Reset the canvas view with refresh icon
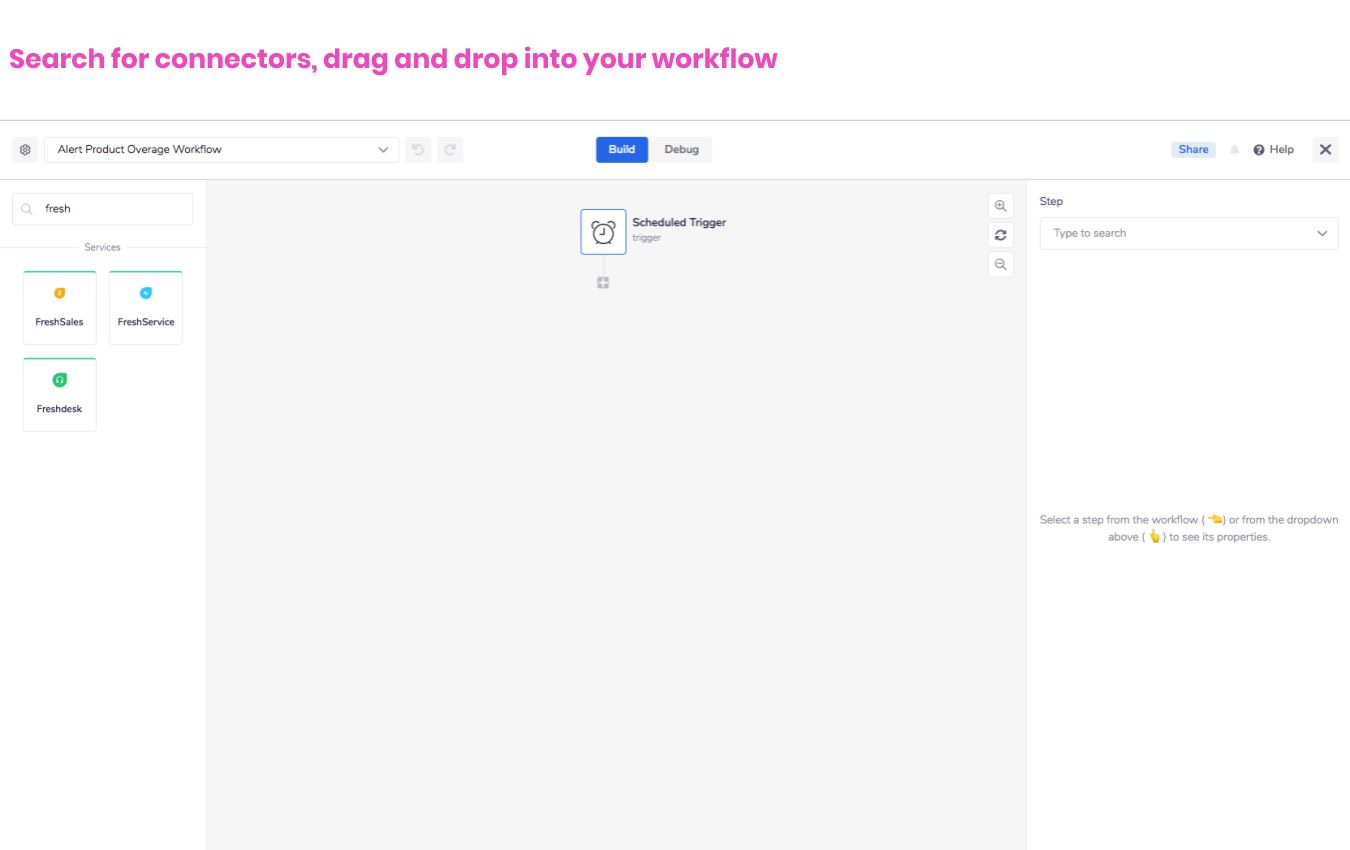This screenshot has width=1350, height=850. [x=1000, y=235]
